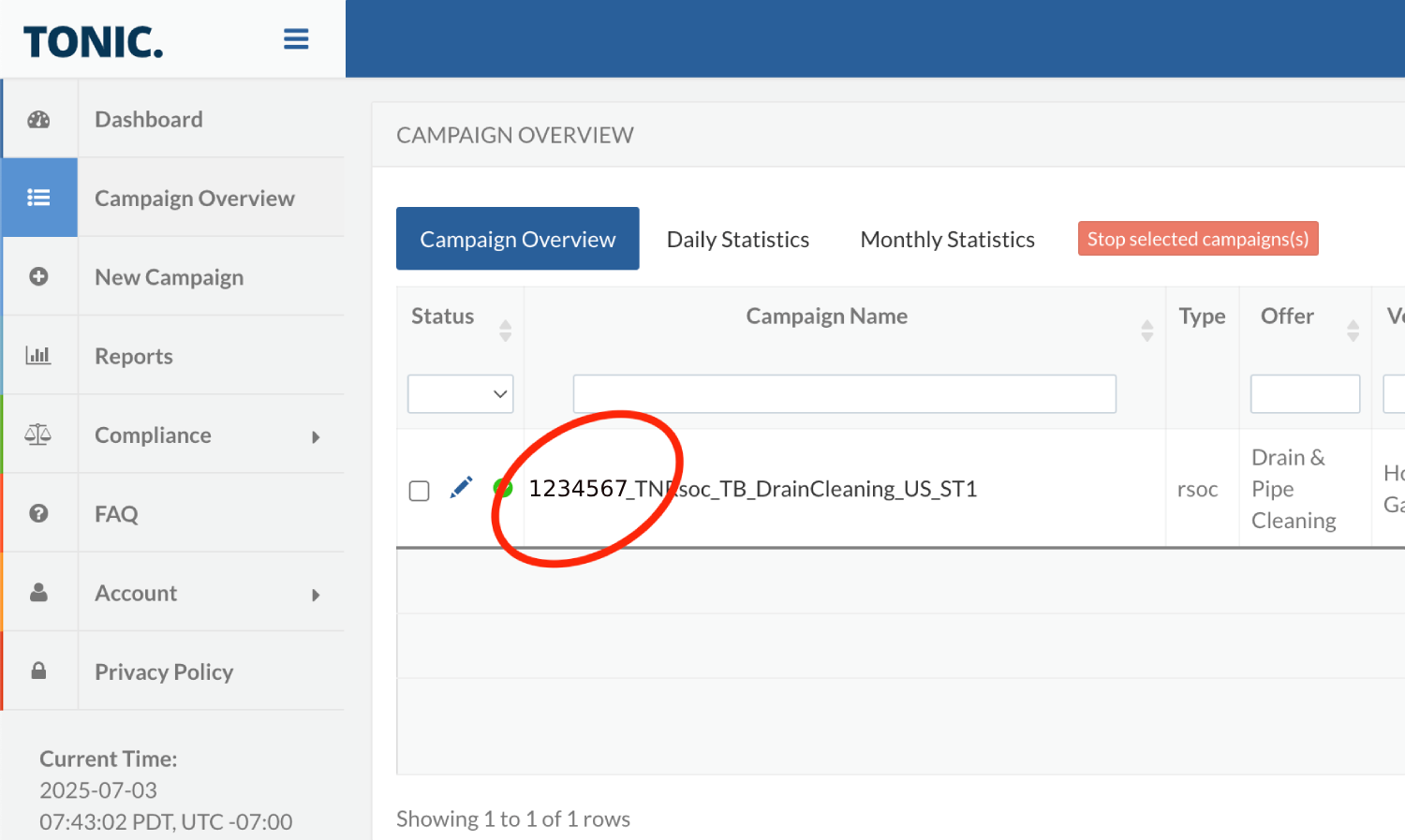This screenshot has height=840, width=1405.
Task: Go to New Campaign in sidebar
Action: (170, 277)
